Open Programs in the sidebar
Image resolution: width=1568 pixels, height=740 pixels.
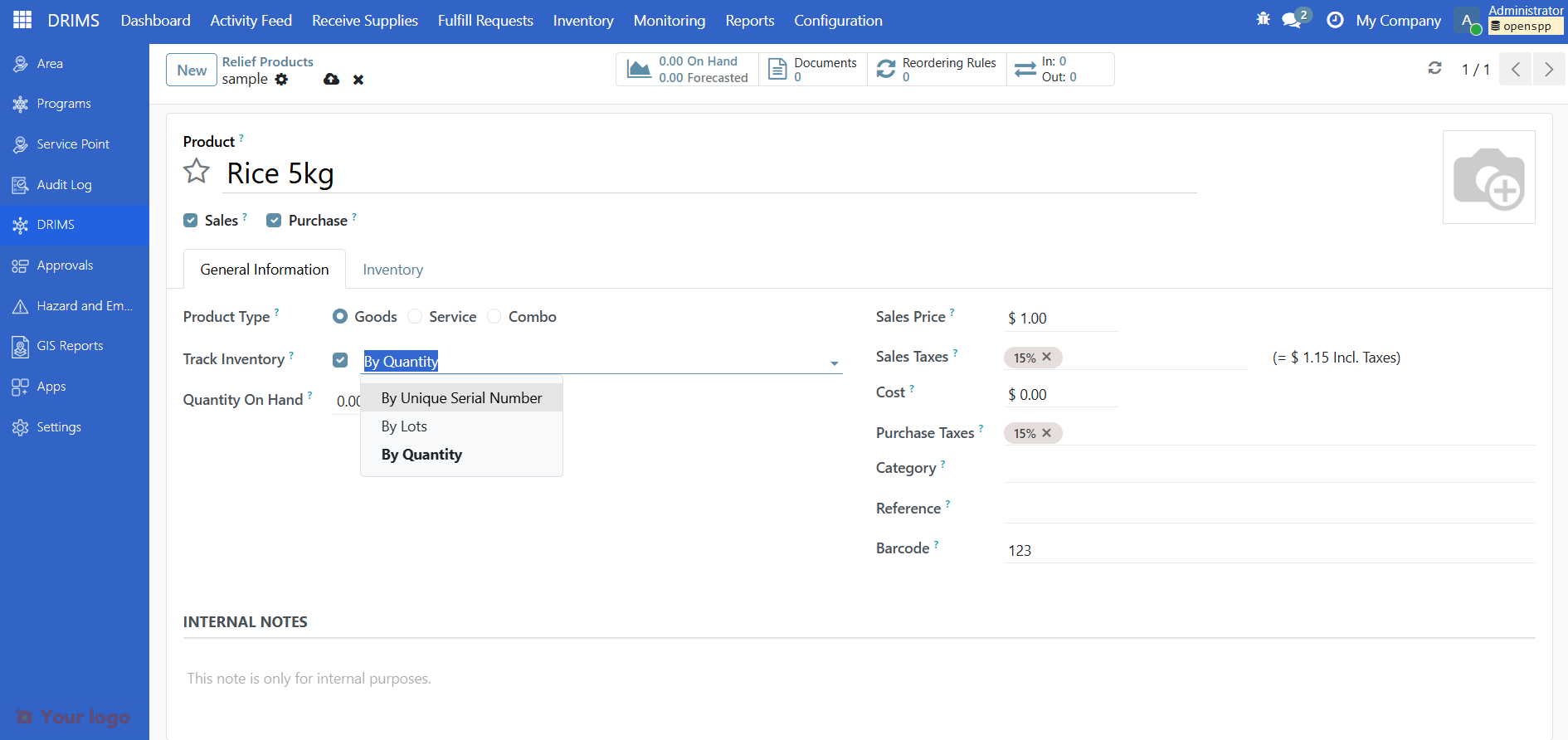click(75, 104)
